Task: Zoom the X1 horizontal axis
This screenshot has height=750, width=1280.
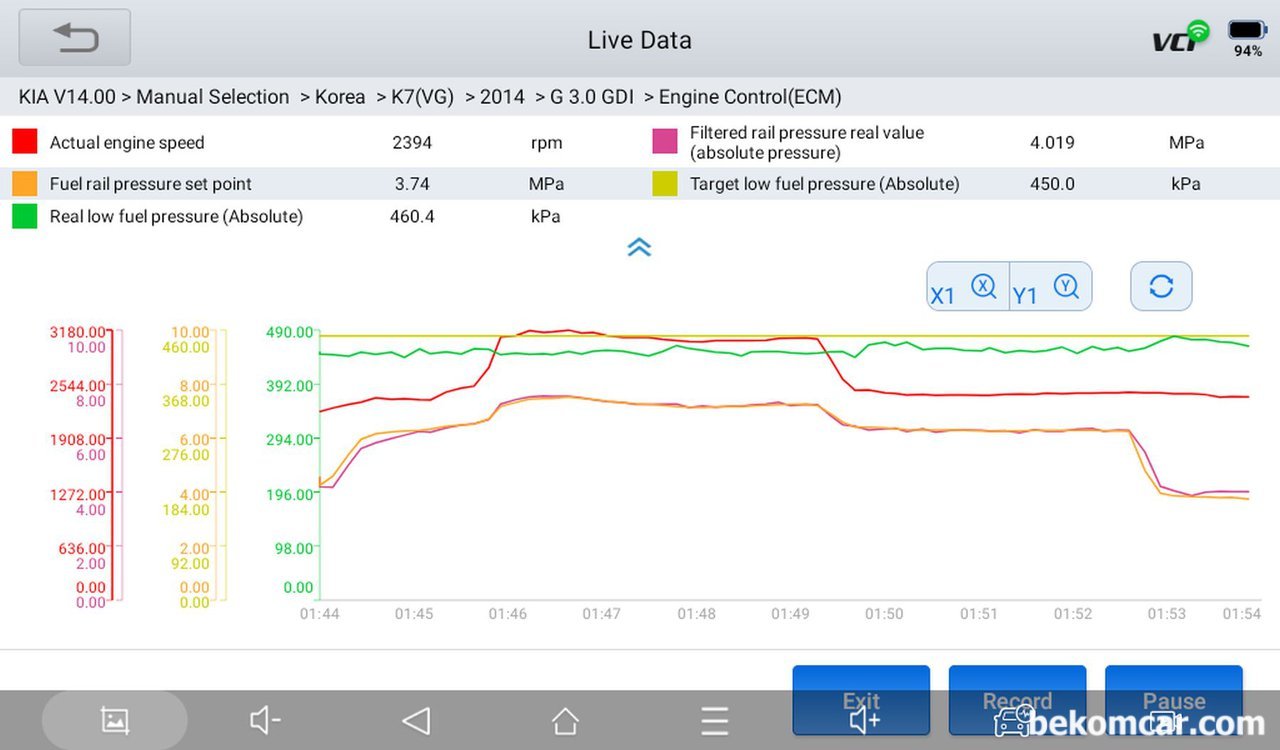Action: pos(967,287)
